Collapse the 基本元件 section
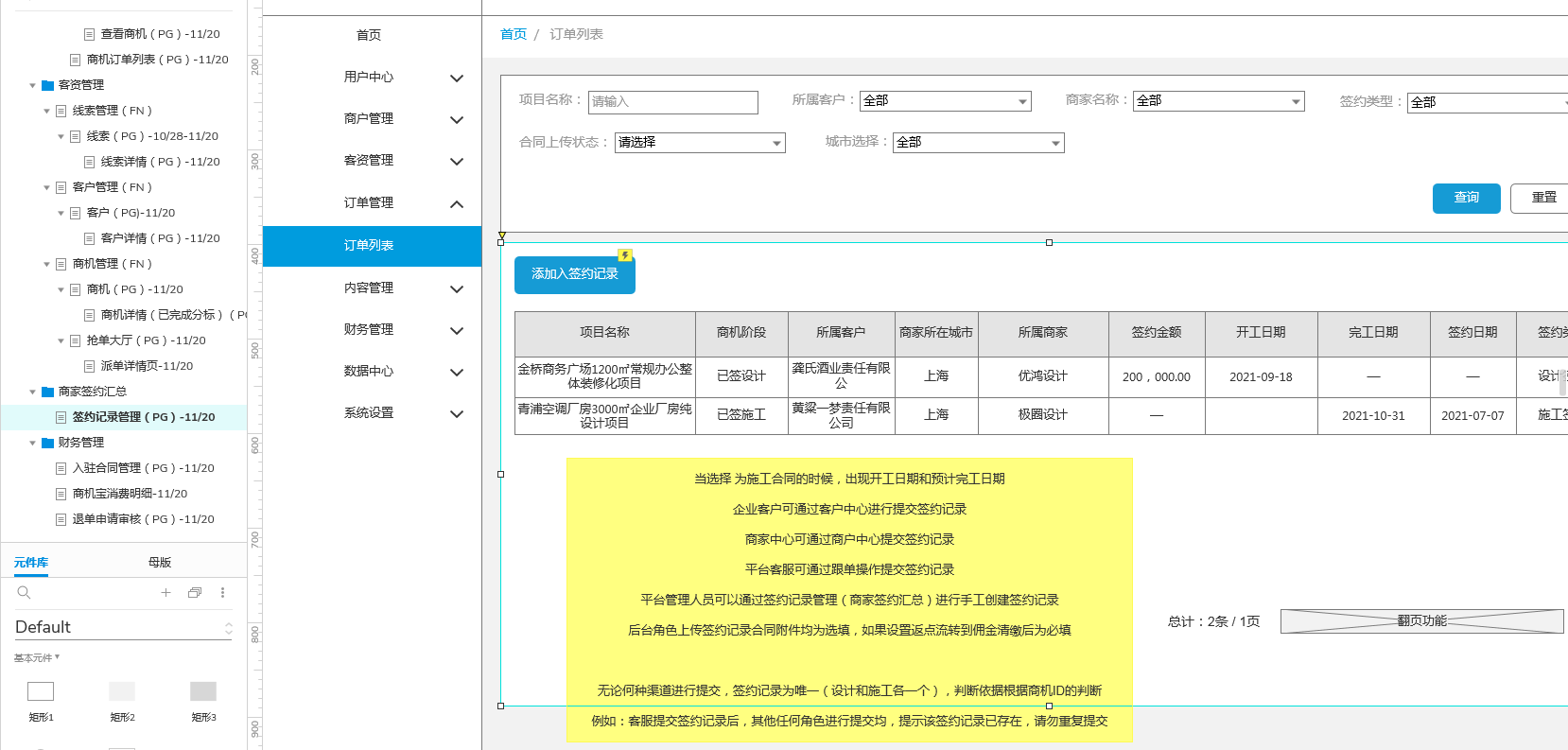The height and width of the screenshot is (750, 1568). point(37,657)
